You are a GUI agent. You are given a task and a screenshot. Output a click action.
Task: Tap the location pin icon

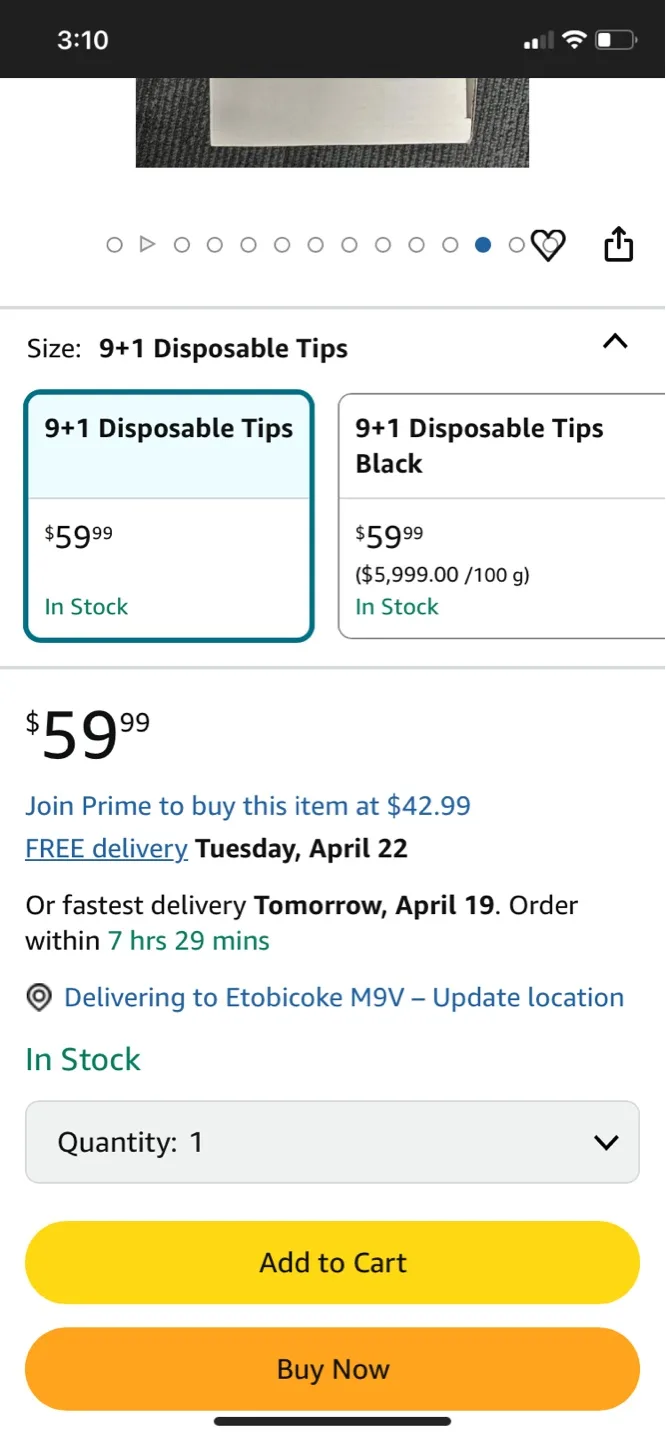(x=39, y=997)
